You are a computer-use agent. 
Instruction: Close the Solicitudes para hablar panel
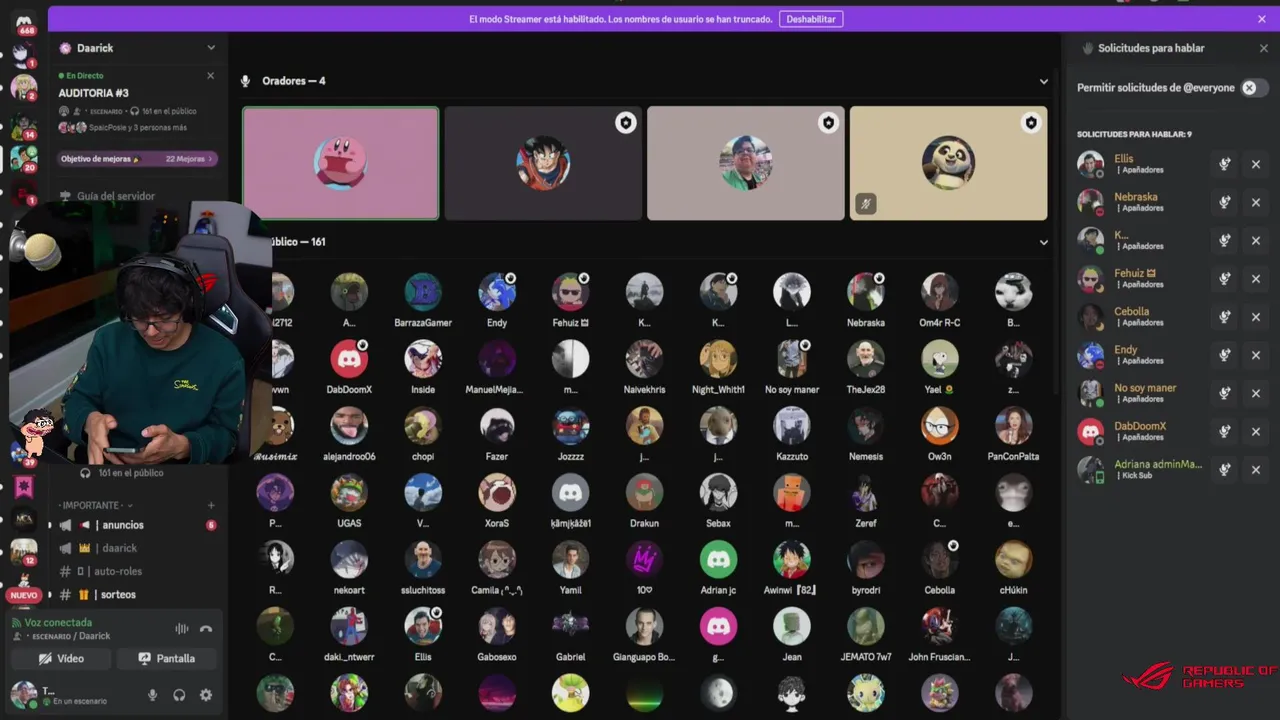(1263, 48)
